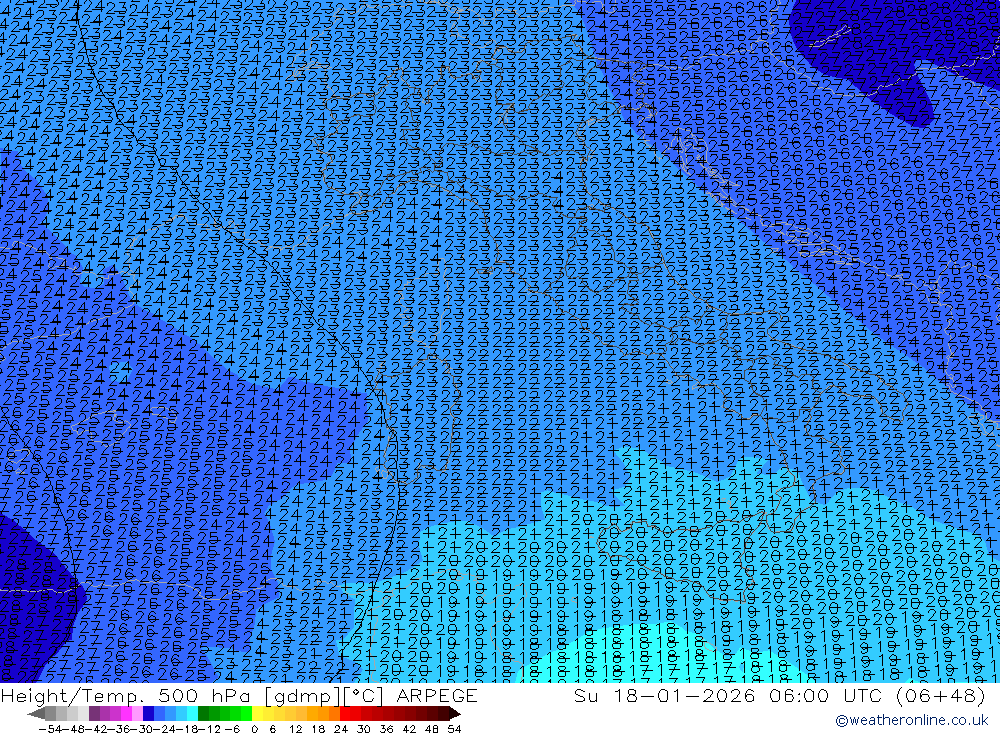Click the bright red legend swatch above 24
The width and height of the screenshot is (1000, 733).
tap(345, 714)
